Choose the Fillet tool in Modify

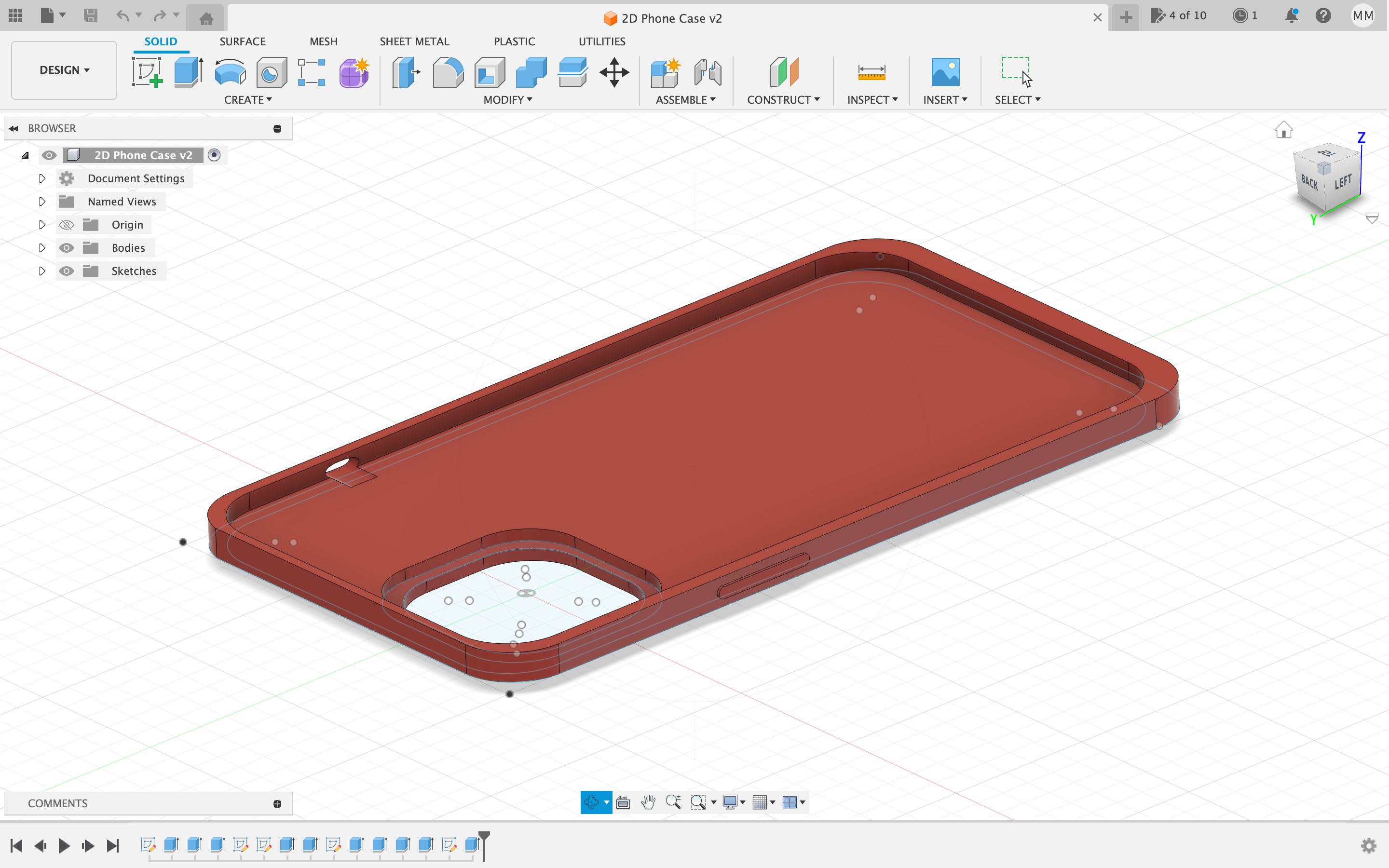tap(448, 72)
